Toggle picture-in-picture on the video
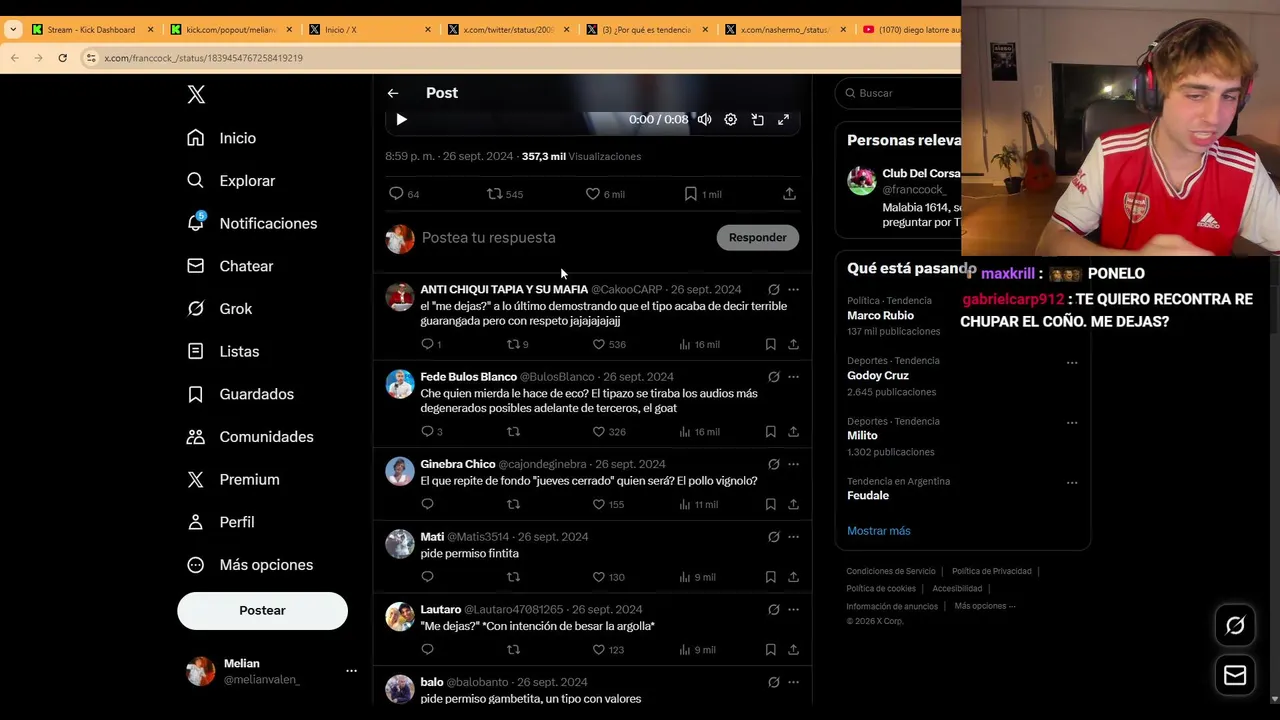 tap(757, 120)
